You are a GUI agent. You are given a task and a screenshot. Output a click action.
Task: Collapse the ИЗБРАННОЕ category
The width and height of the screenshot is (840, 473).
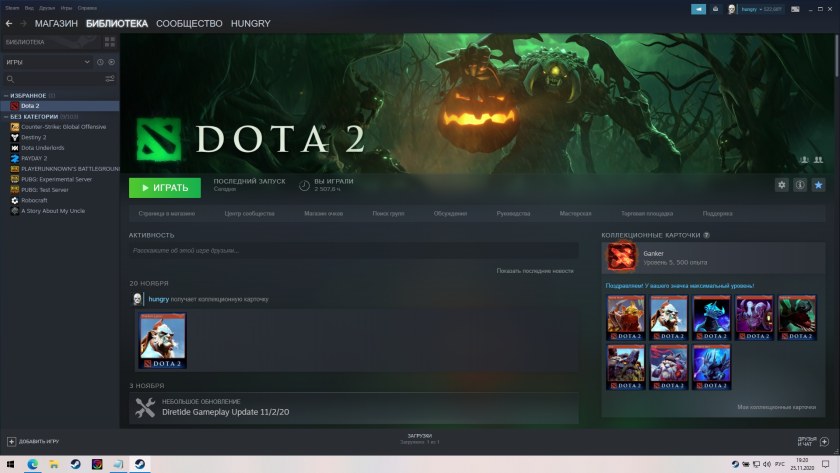(x=6, y=95)
